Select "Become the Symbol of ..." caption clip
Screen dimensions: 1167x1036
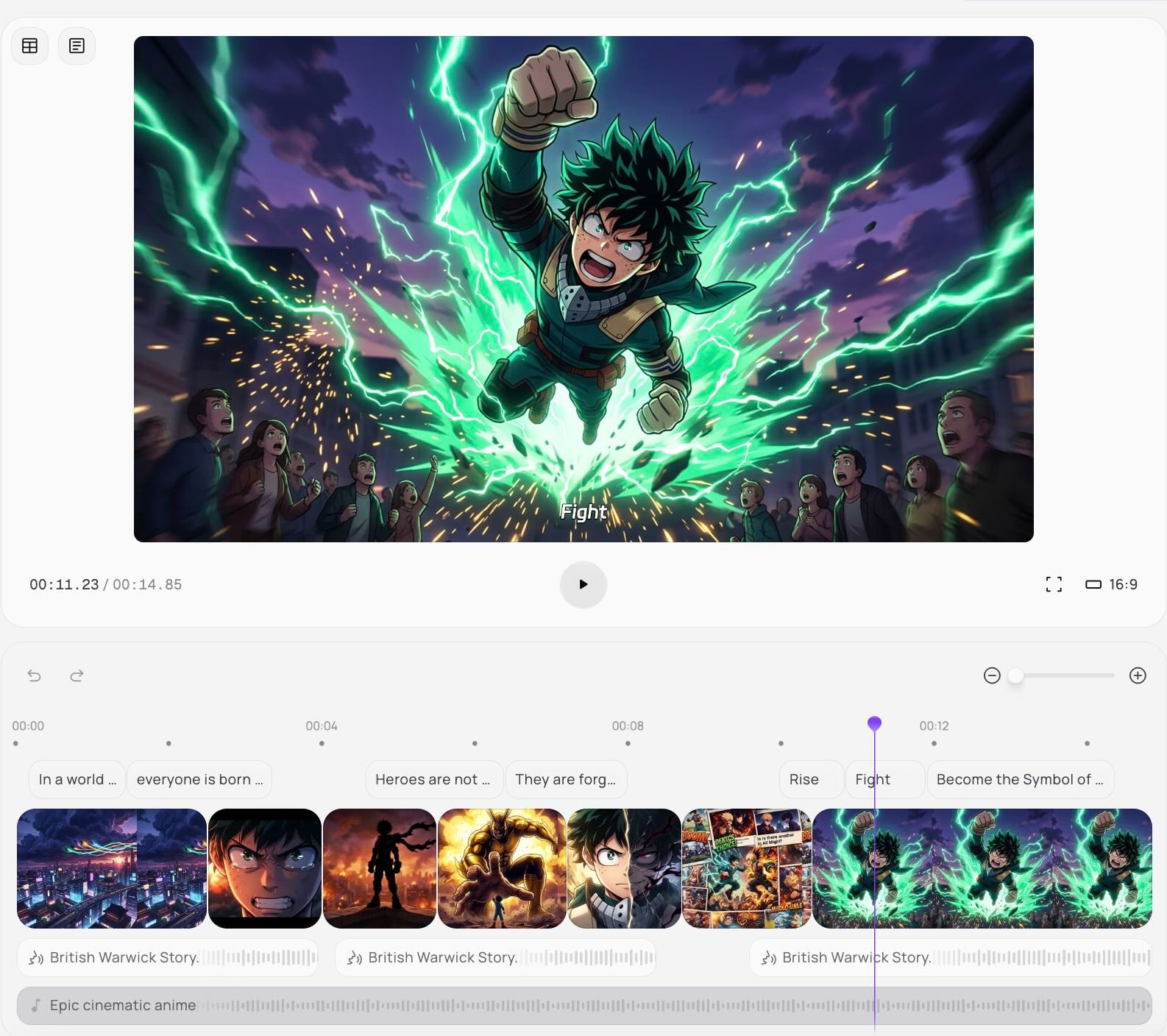point(1020,779)
